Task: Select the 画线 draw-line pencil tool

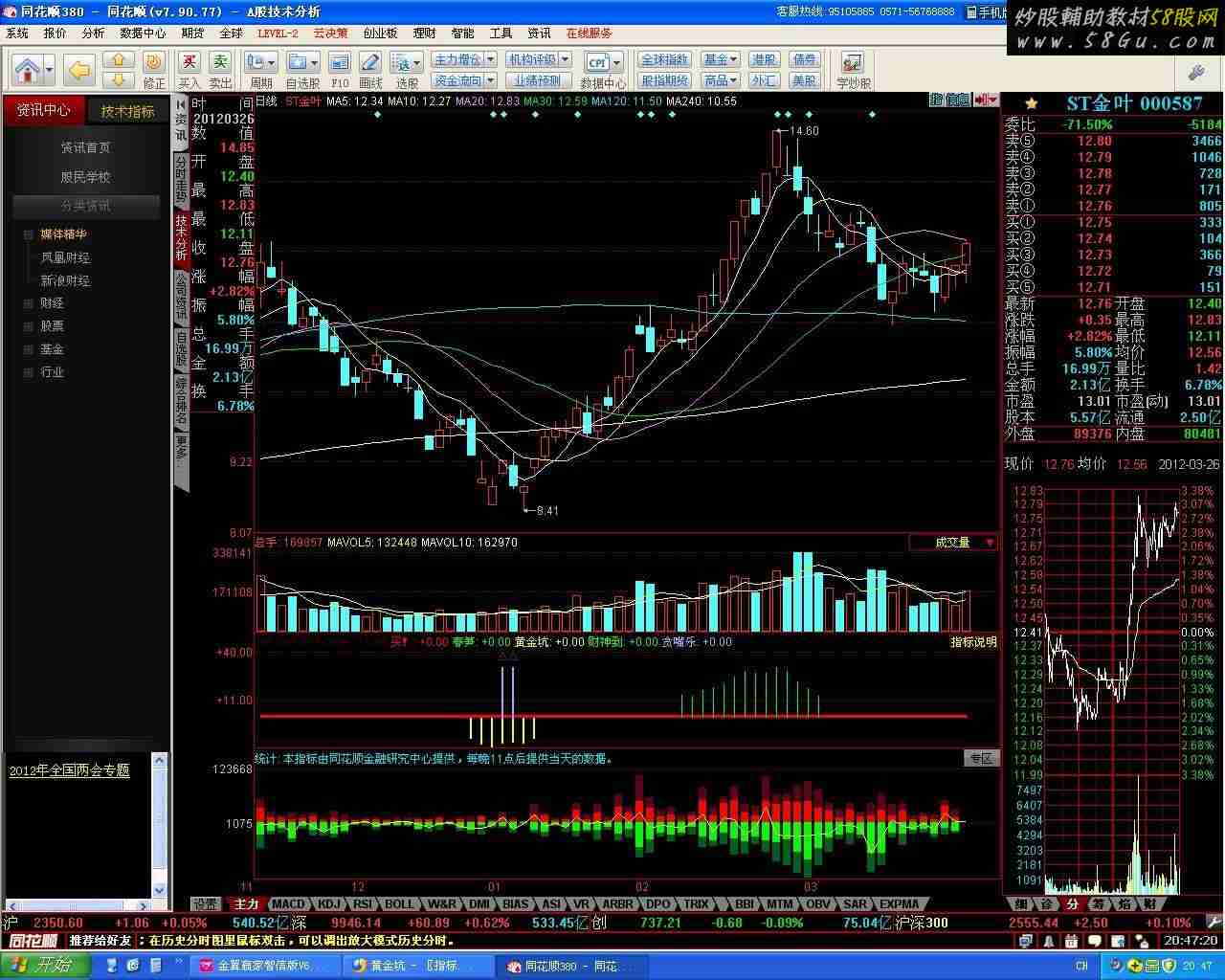Action: coord(370,70)
